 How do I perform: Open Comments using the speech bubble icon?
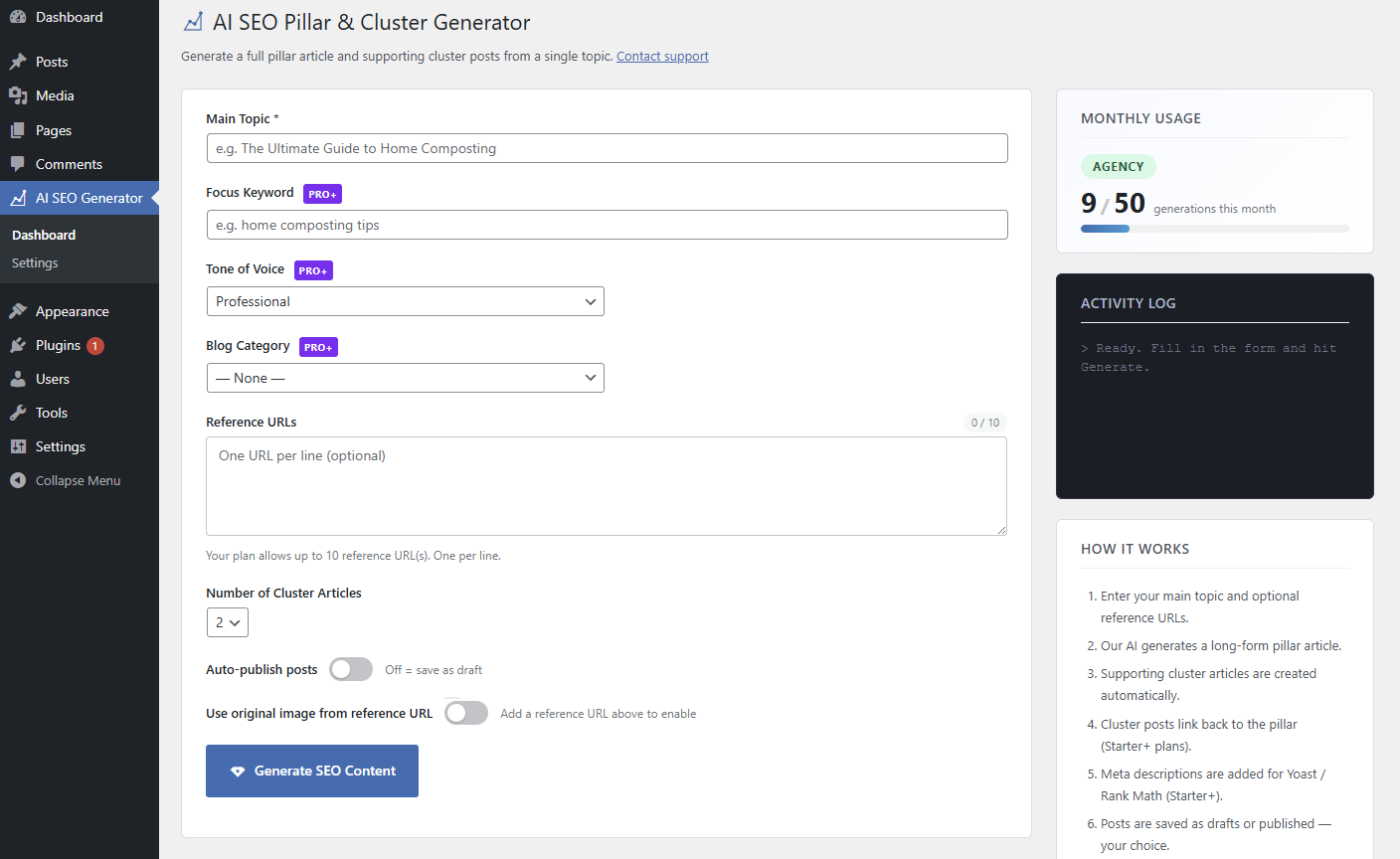coord(20,163)
